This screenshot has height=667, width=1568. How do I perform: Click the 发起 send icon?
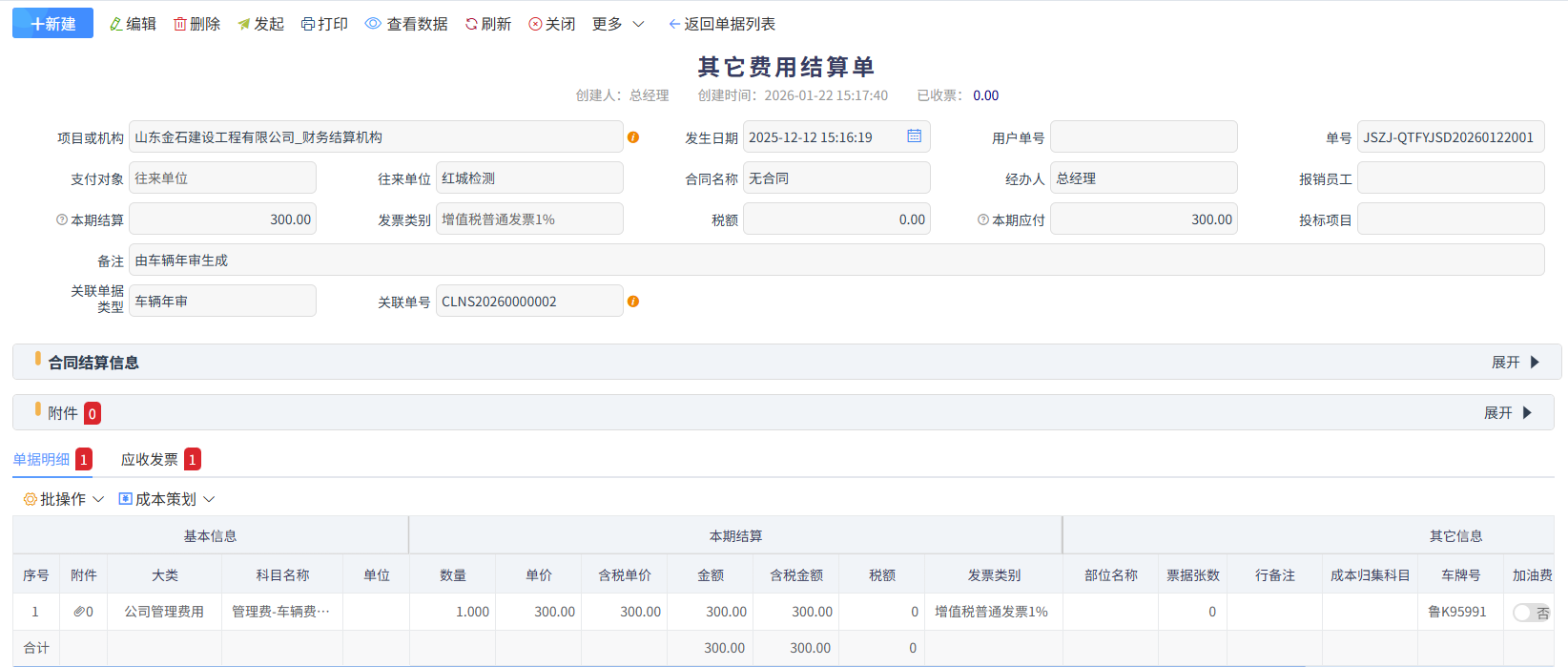pos(244,24)
